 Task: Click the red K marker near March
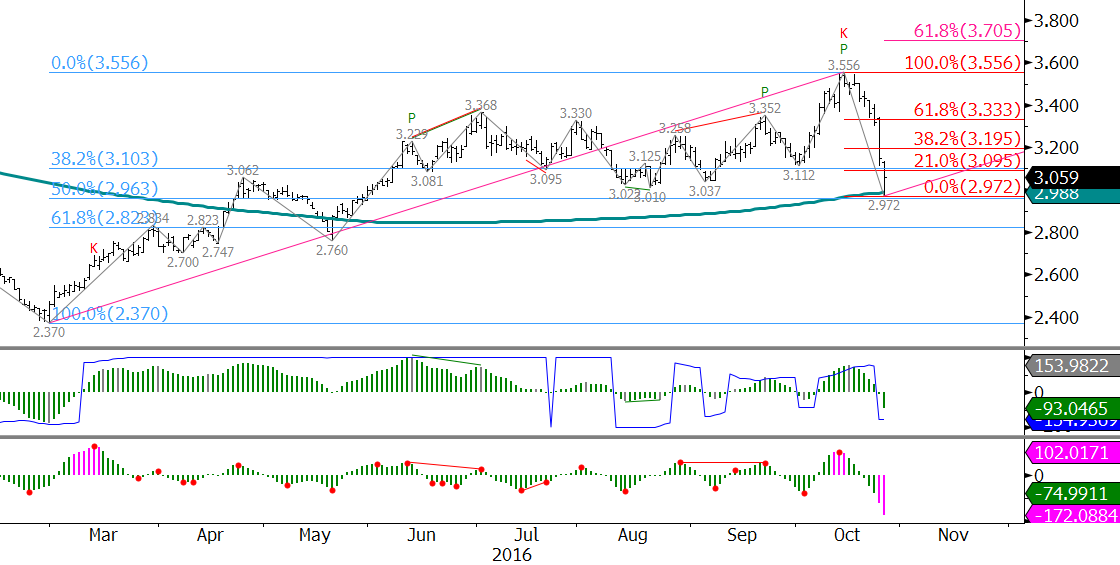point(94,249)
